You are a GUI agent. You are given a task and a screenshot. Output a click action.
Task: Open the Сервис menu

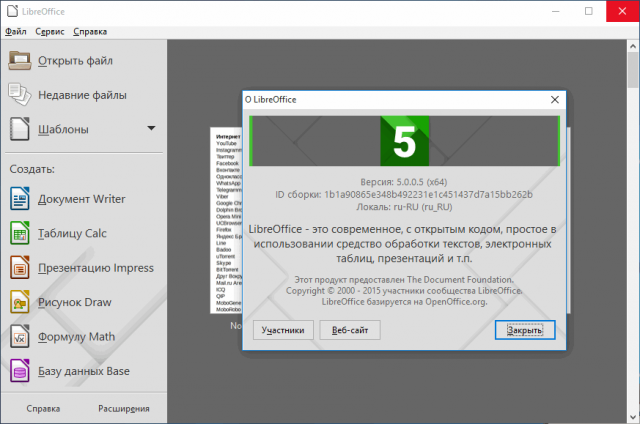click(50, 32)
